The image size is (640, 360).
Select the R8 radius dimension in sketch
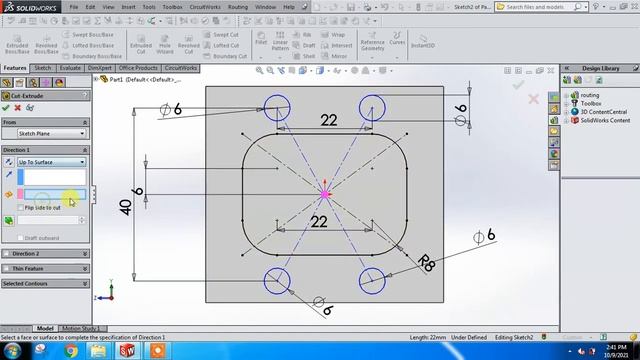(427, 263)
